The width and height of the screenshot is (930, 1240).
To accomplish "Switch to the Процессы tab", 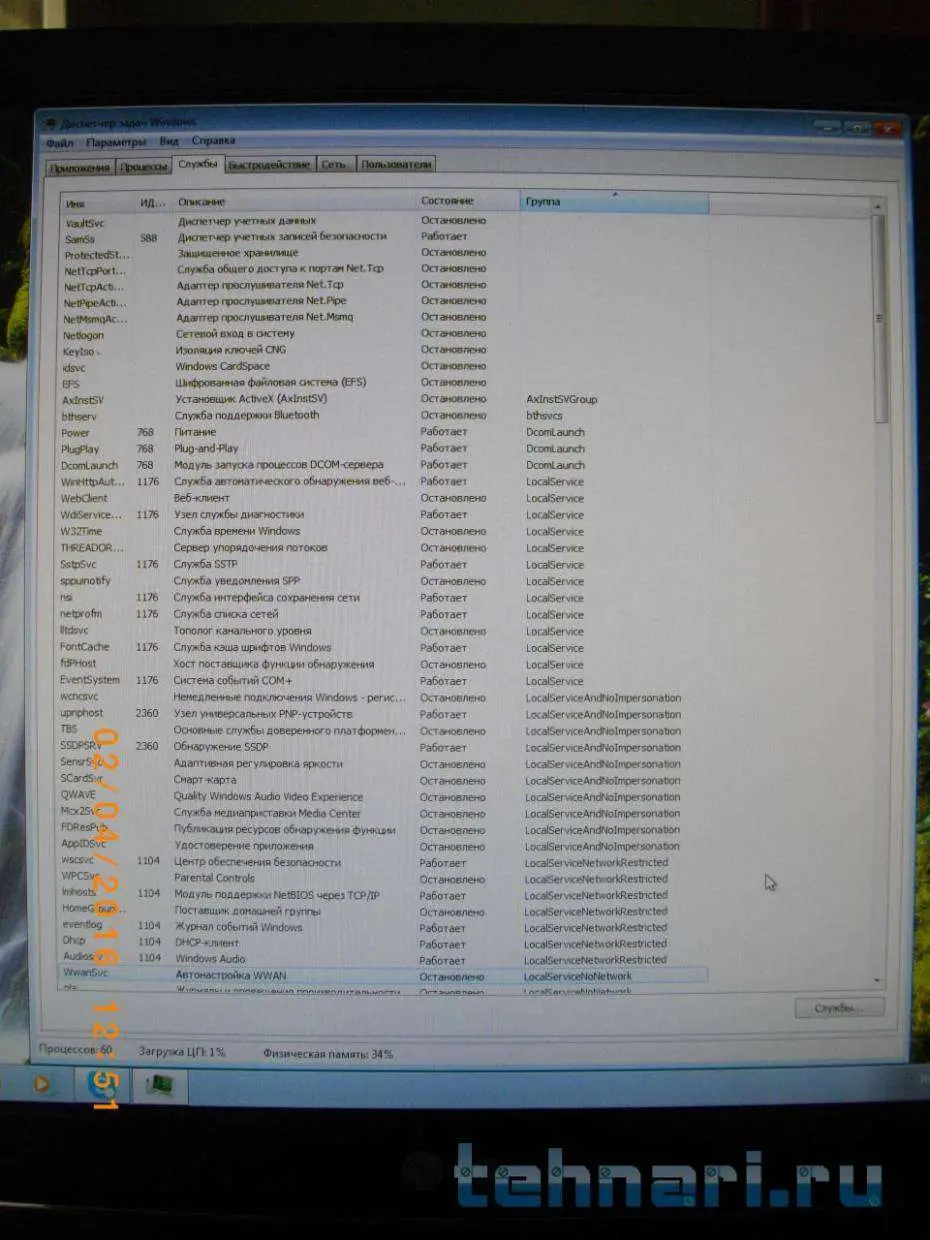I will click(143, 167).
